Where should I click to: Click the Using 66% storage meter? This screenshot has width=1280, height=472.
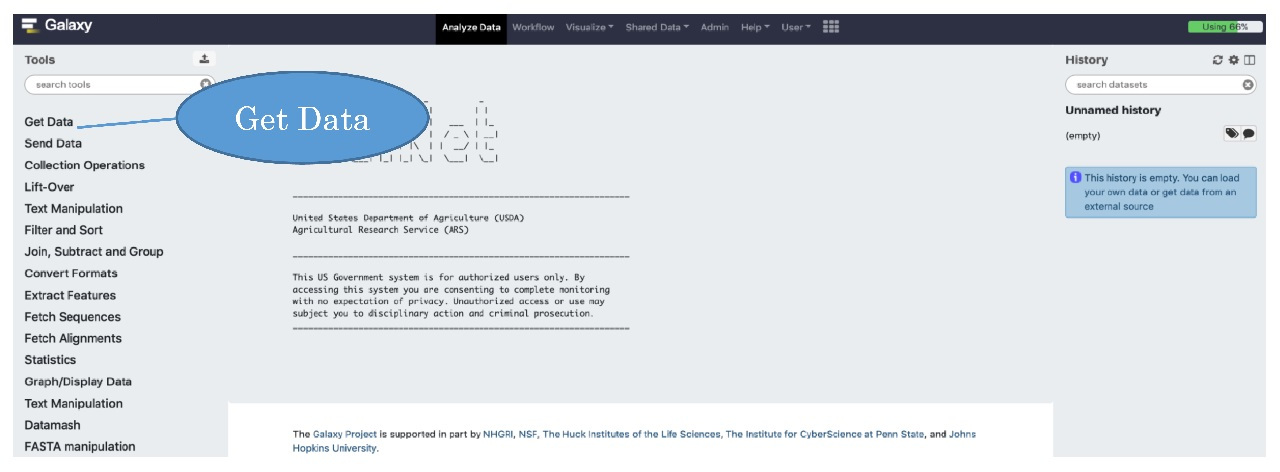pyautogui.click(x=1224, y=27)
